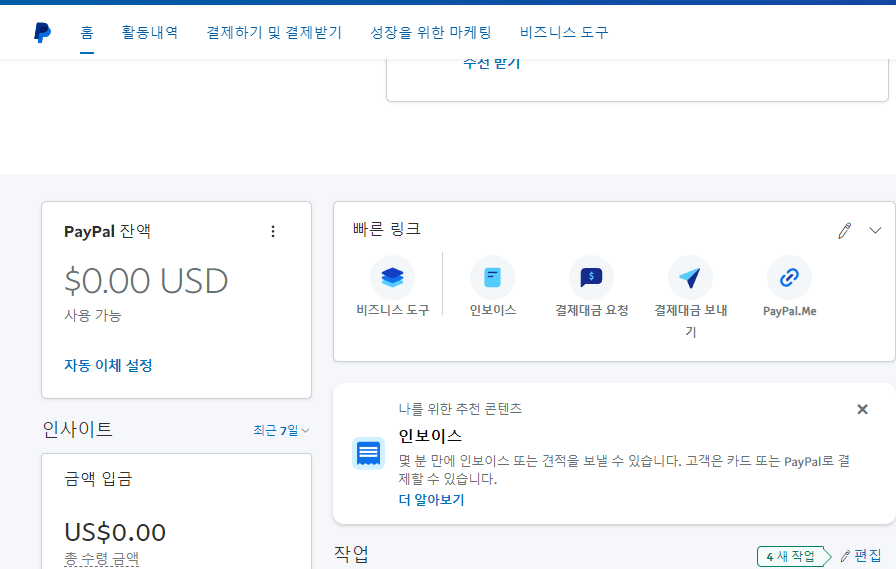Viewport: 896px width, 569px height.
Task: Click the 빠른 링크 heading
Action: (387, 229)
